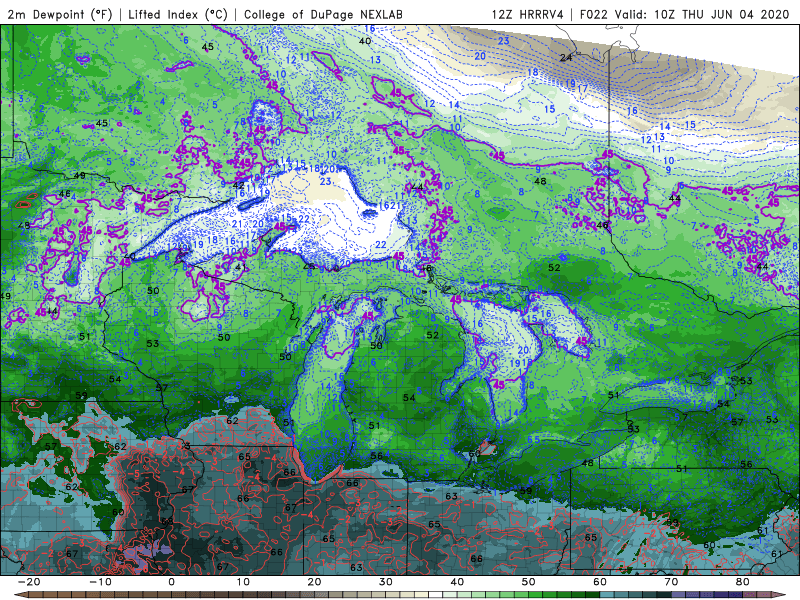Image resolution: width=800 pixels, height=600 pixels.
Task: Click the black "24" dewpoint value in the tan area
Action: [566, 58]
